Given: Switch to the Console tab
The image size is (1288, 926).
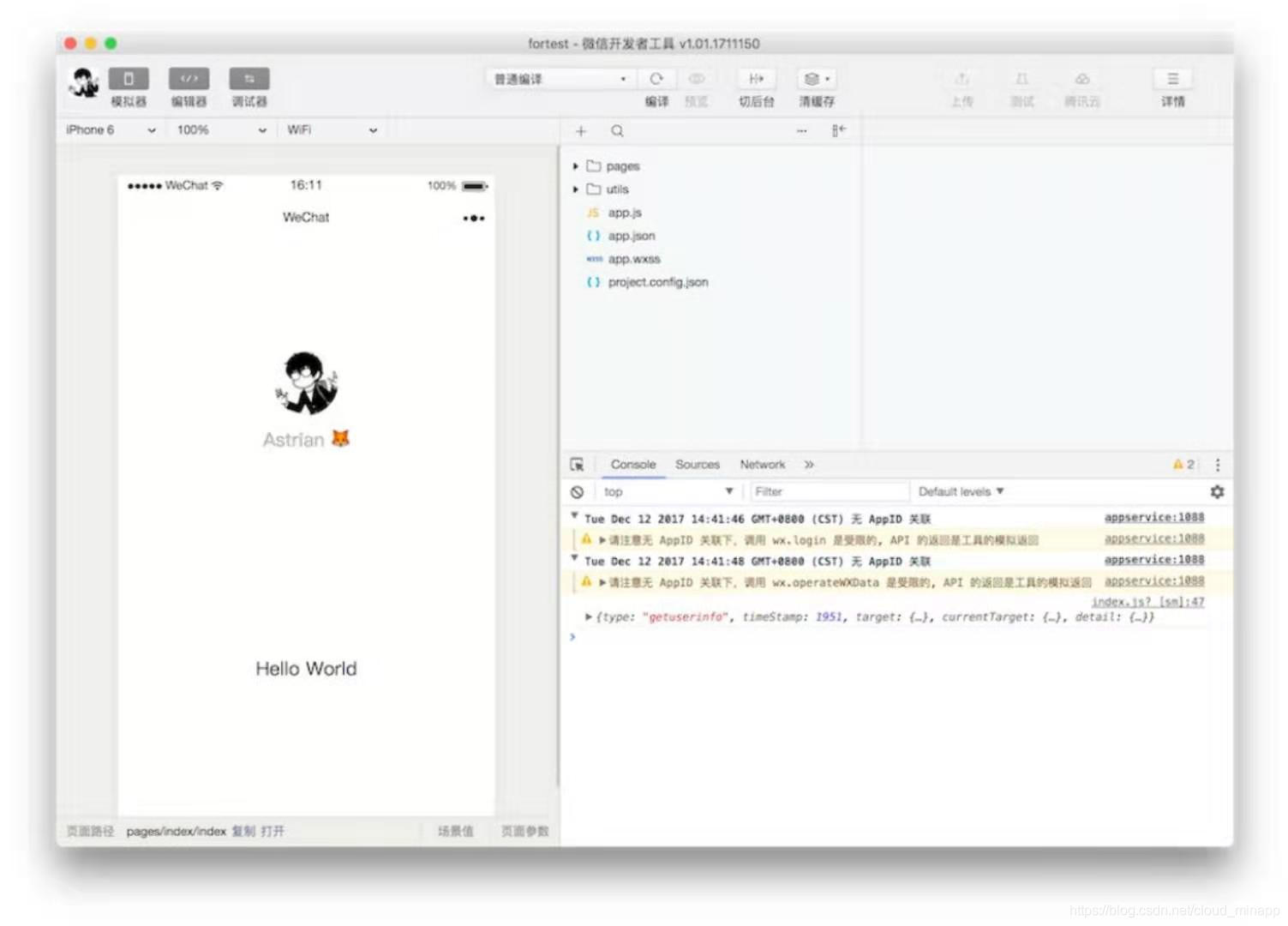Looking at the screenshot, I should click(x=633, y=465).
